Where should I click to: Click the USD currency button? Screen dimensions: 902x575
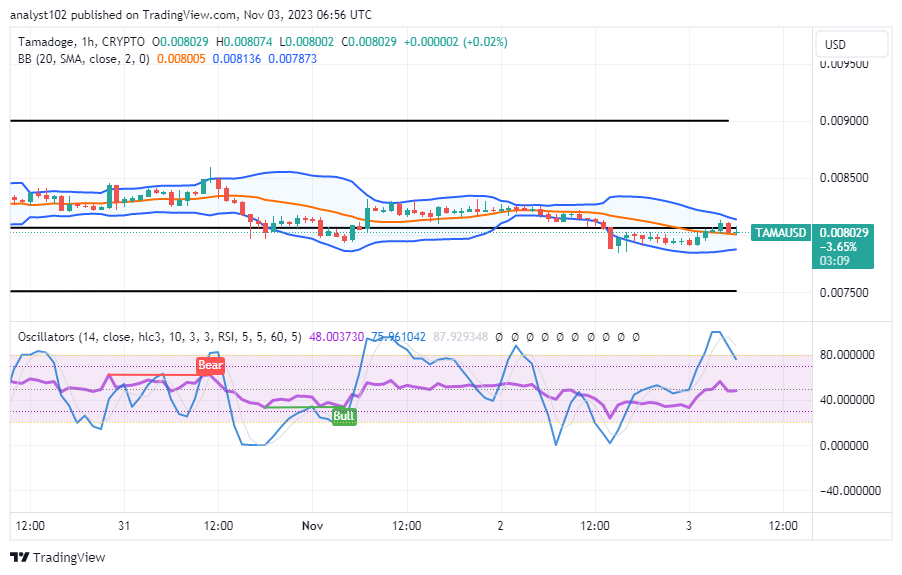coord(851,44)
